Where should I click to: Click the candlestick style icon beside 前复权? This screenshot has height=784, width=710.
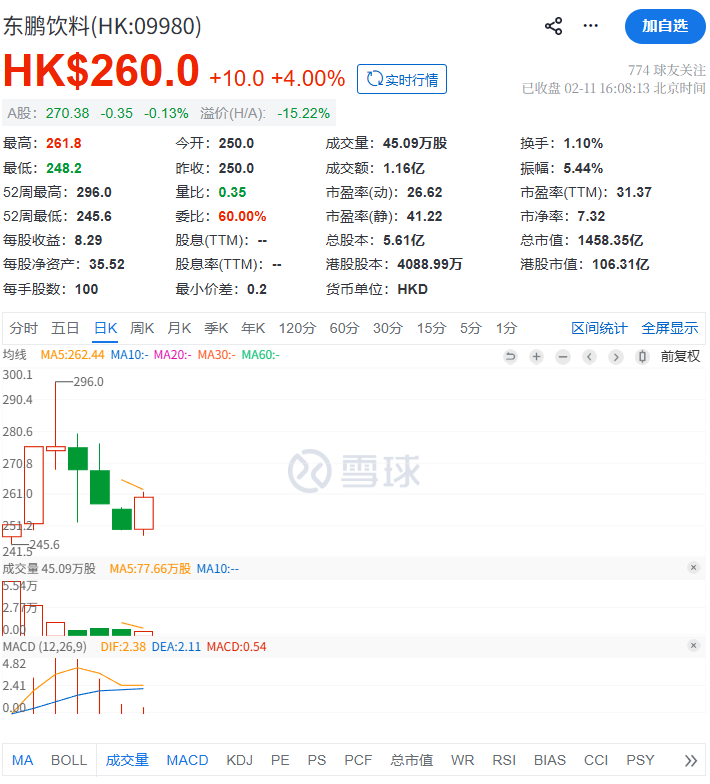[x=642, y=356]
